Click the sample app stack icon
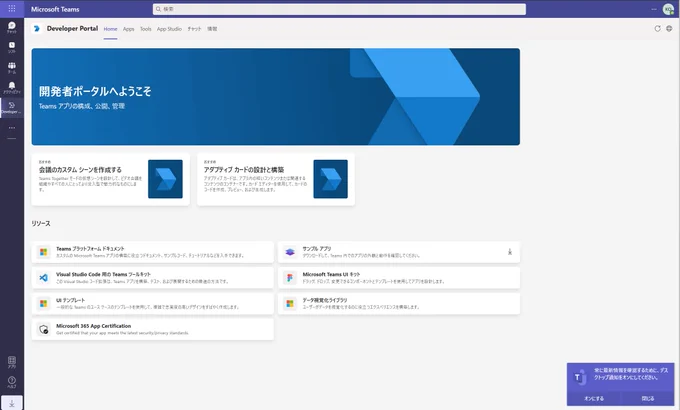Screen dimensions: 680x410 point(290,252)
